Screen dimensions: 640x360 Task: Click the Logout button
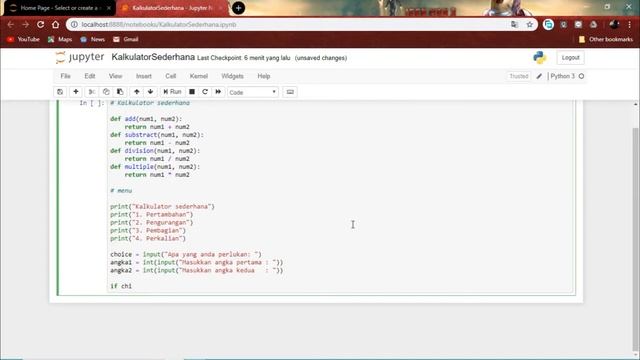point(570,58)
